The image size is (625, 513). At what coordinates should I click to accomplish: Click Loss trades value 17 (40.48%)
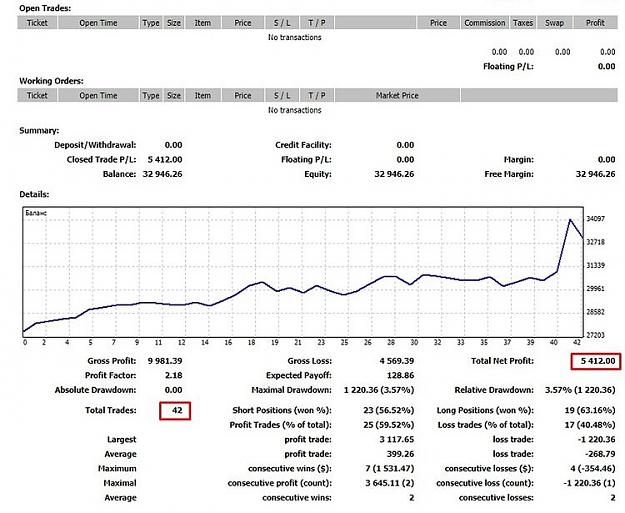pos(590,425)
